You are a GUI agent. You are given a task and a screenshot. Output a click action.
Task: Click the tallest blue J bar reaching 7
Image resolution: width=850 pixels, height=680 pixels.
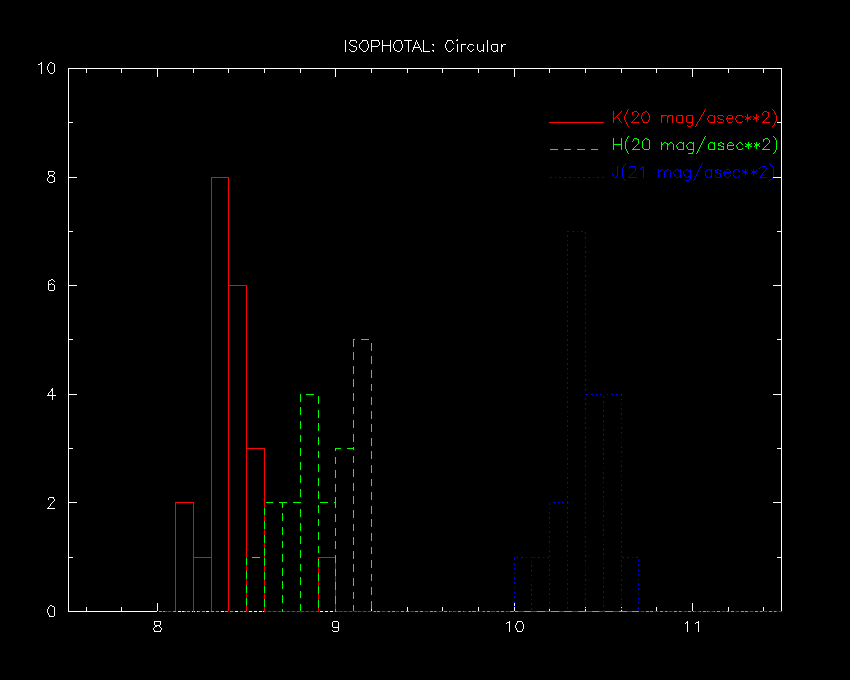click(x=577, y=421)
